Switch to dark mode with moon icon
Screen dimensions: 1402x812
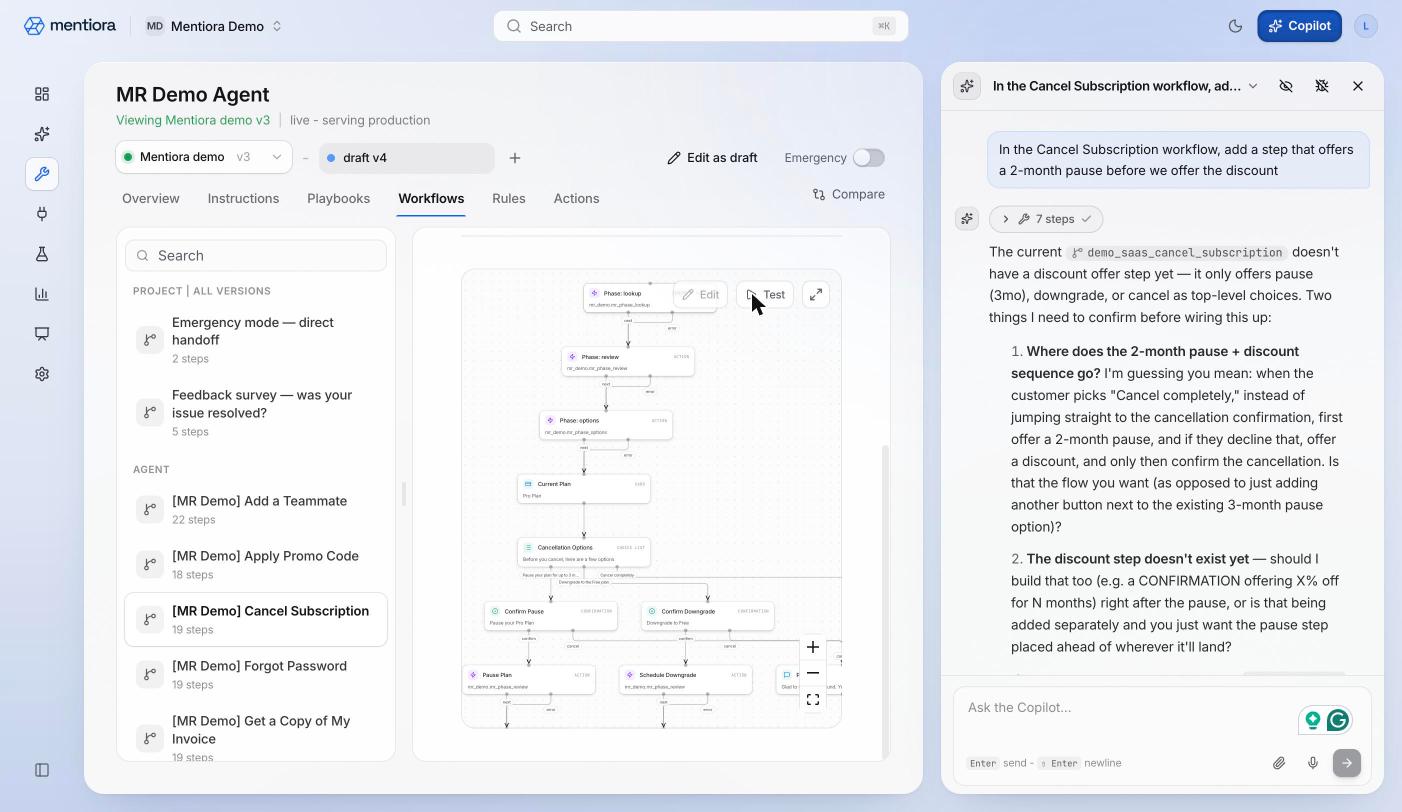[x=1235, y=26]
